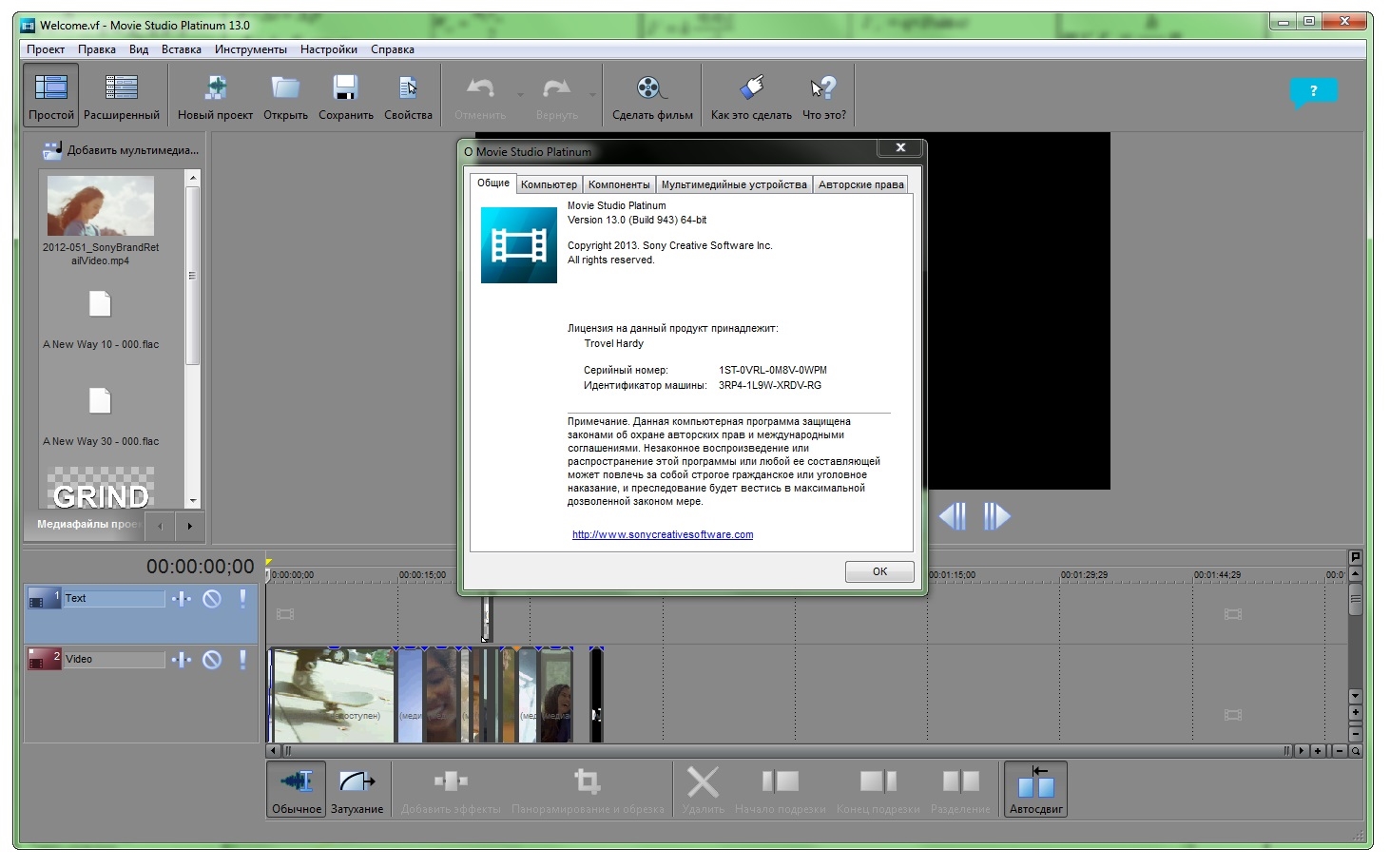Close the About Movie Studio Platinum dialog
1390x868 pixels.
coord(900,147)
